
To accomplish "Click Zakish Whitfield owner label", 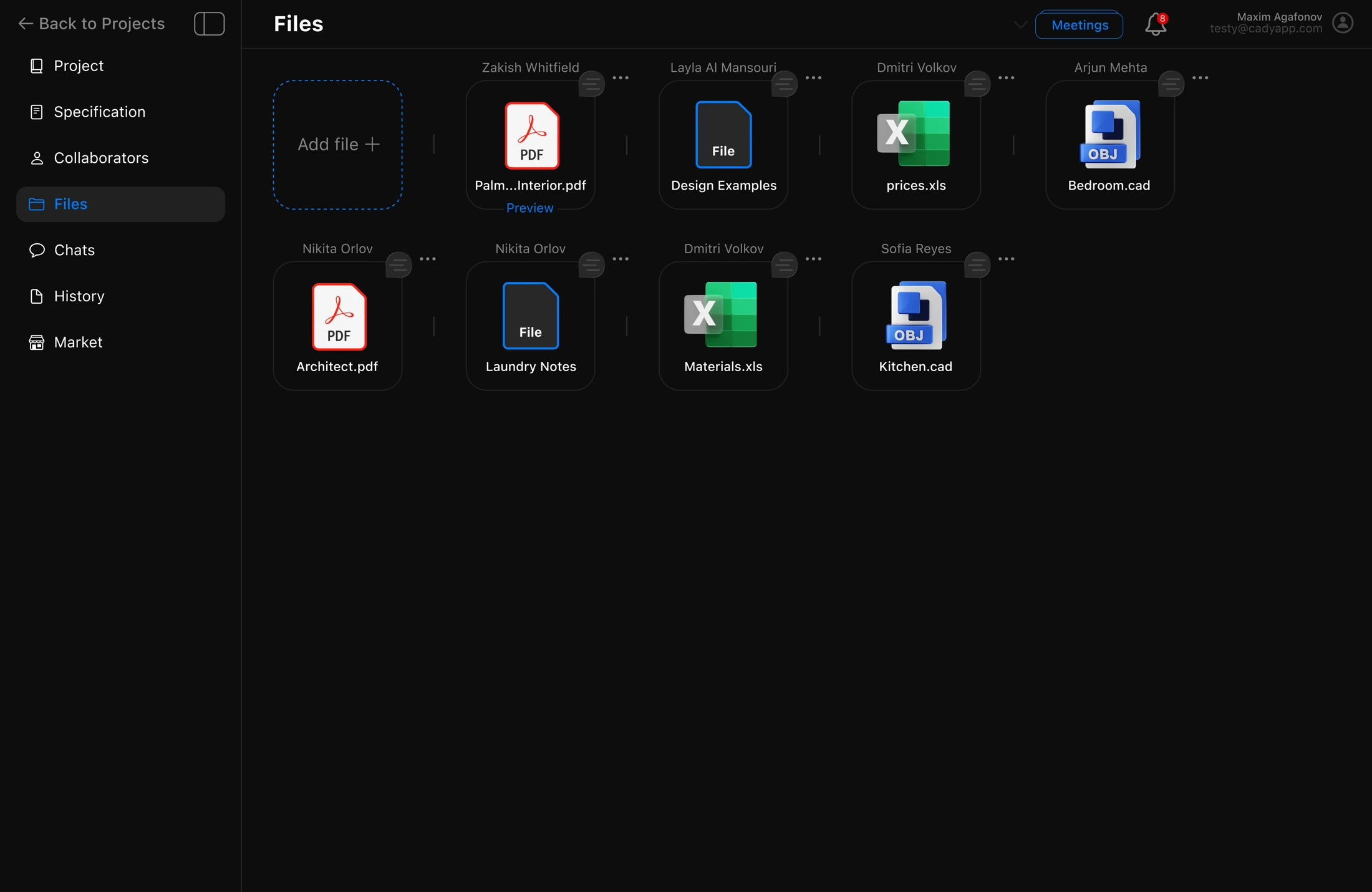I will 530,67.
